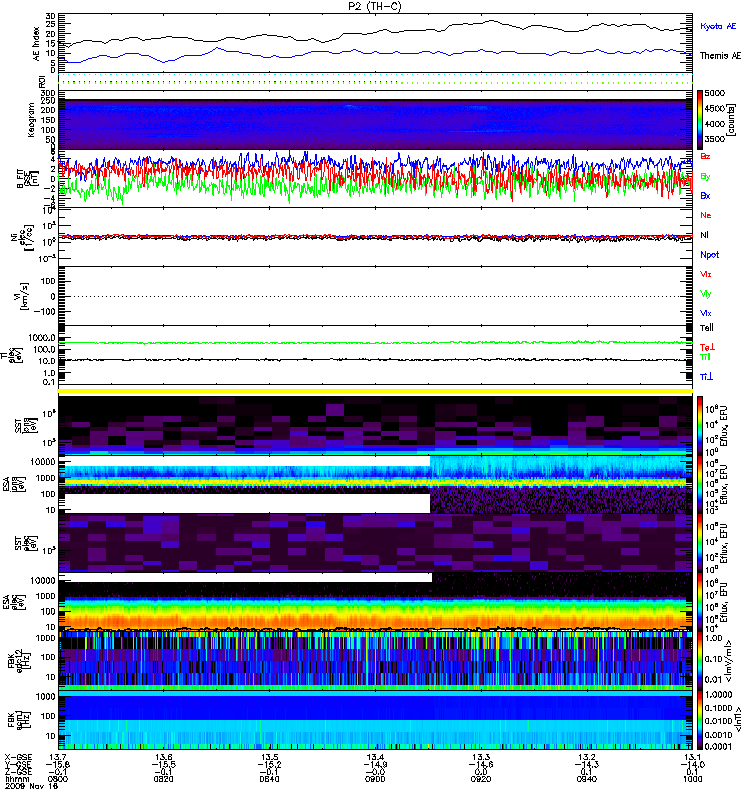Screen dimensions: 750x800
Task: Click the FBK scm nT color bar
Action: coord(700,719)
